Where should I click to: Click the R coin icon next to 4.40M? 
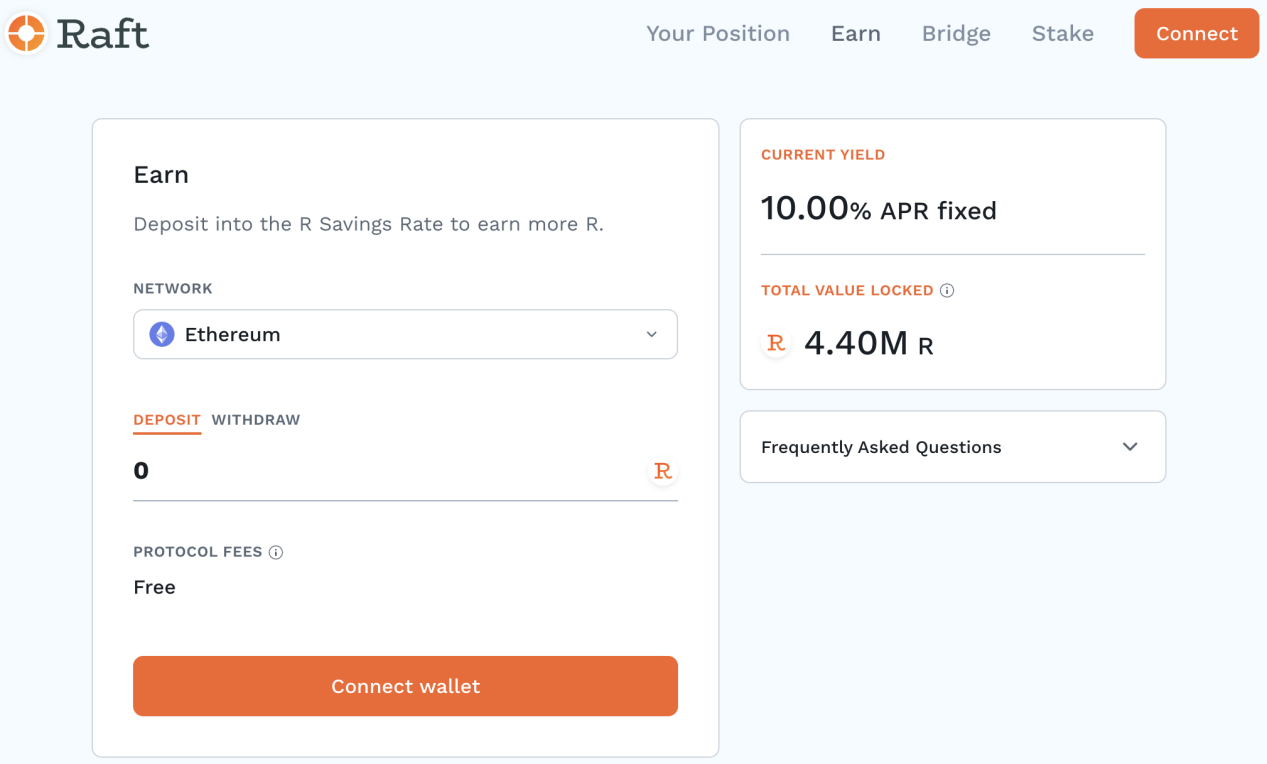coord(775,343)
